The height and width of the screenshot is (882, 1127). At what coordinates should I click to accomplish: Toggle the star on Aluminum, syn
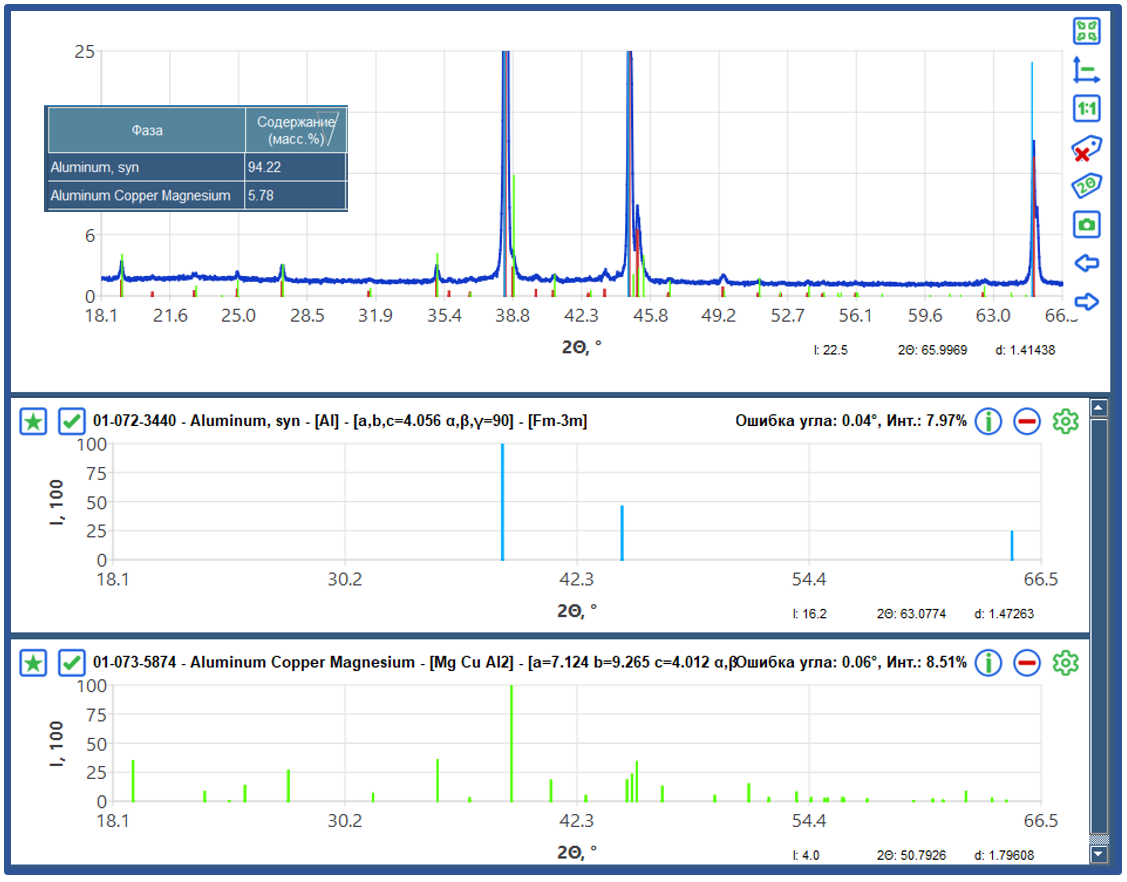click(33, 421)
